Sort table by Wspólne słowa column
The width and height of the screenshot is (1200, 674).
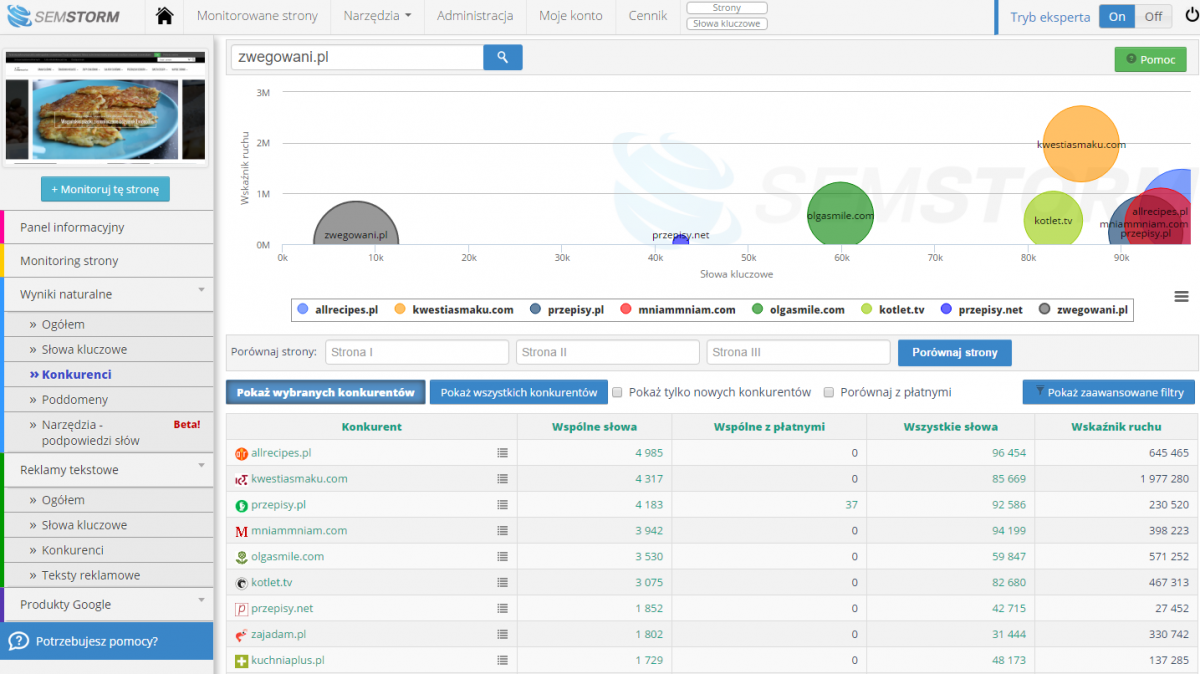[594, 427]
